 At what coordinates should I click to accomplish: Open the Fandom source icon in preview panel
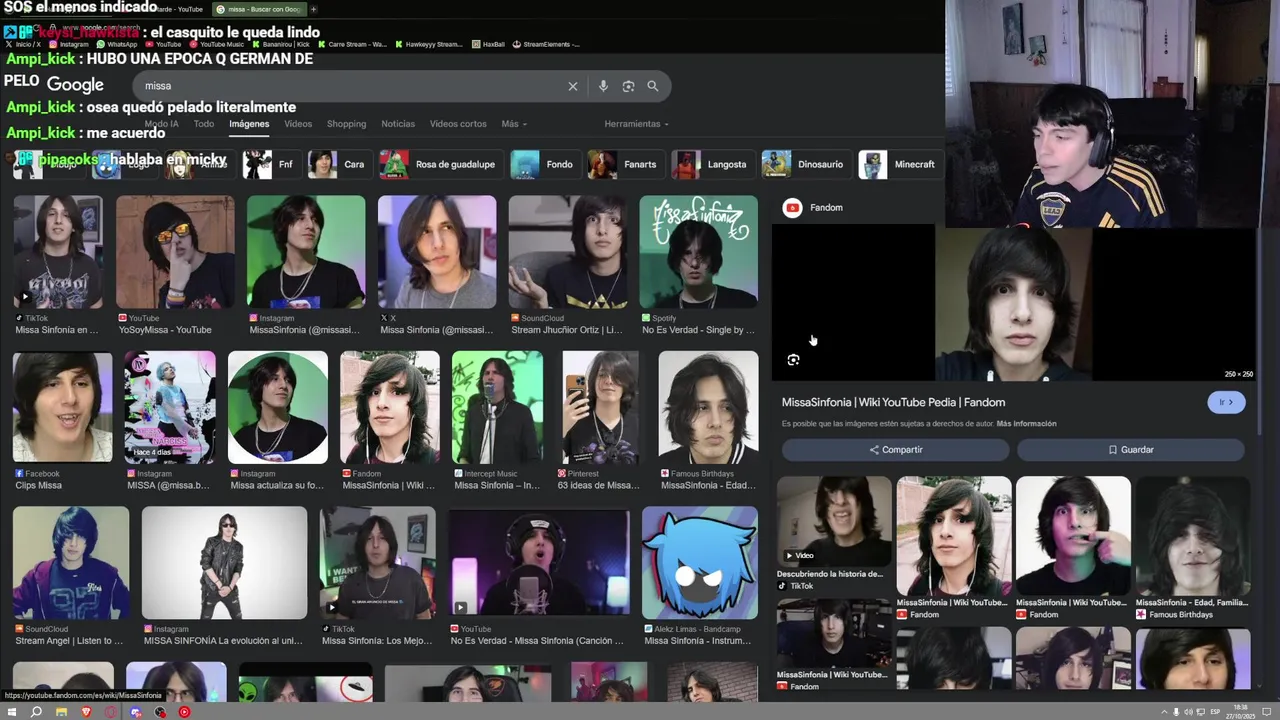[x=793, y=207]
